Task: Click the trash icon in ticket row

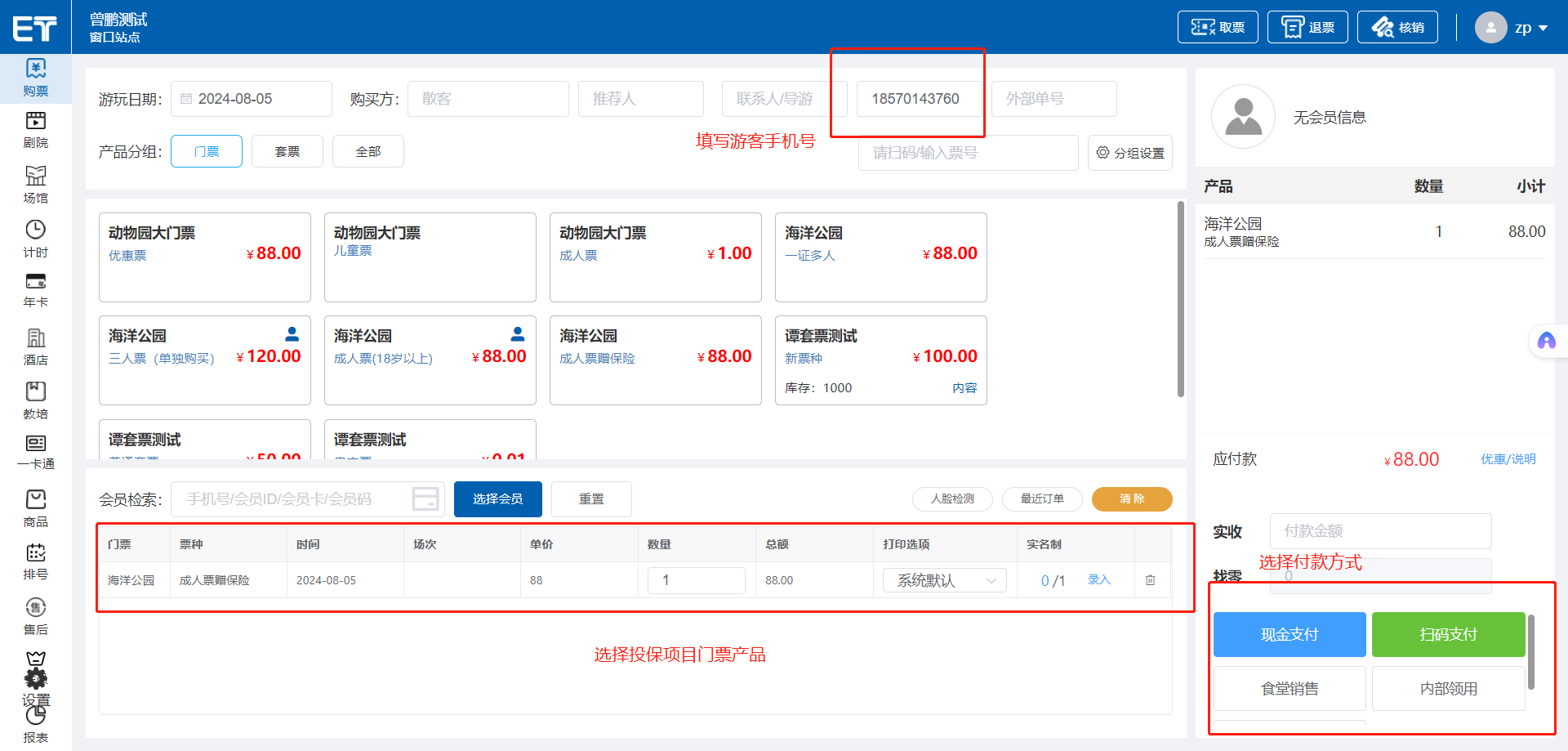Action: click(x=1150, y=580)
